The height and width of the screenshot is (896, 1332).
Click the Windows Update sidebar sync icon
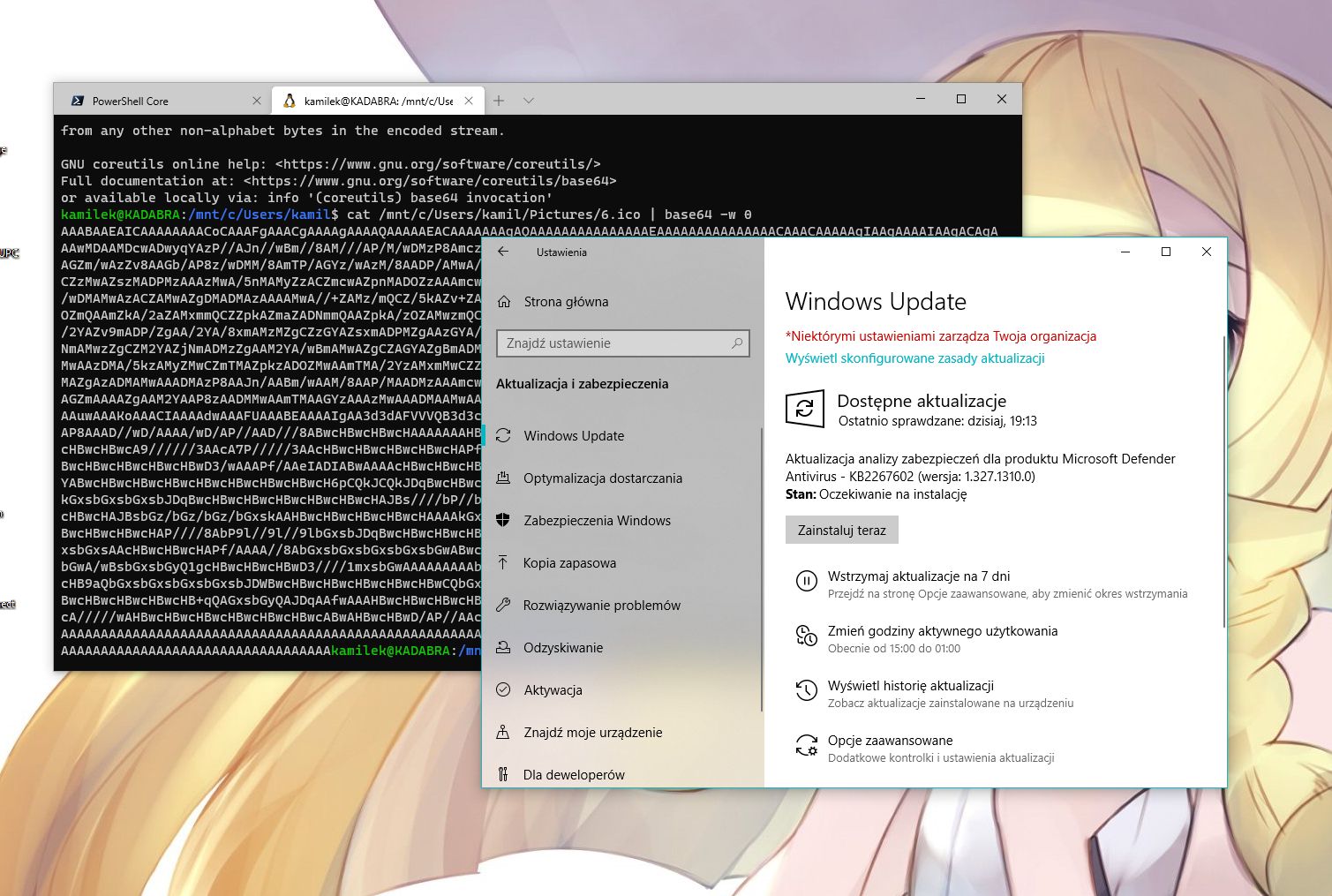coord(503,435)
